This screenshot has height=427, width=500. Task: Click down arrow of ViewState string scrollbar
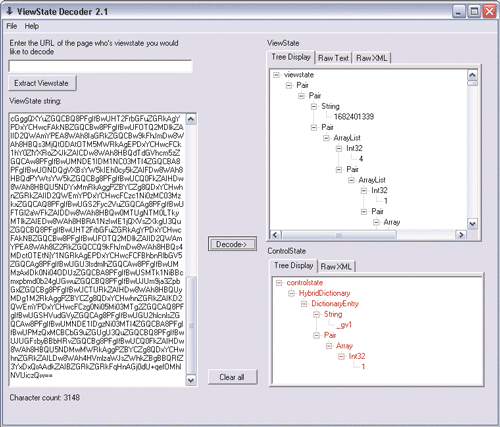pos(191,380)
